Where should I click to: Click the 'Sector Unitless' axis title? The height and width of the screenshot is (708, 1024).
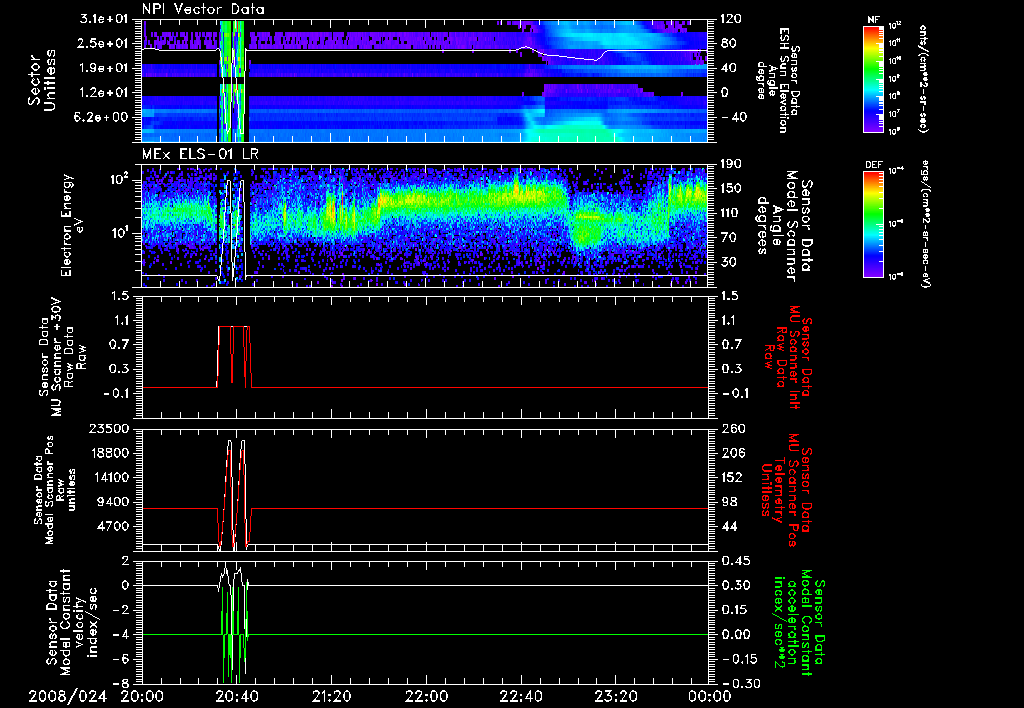click(42, 80)
